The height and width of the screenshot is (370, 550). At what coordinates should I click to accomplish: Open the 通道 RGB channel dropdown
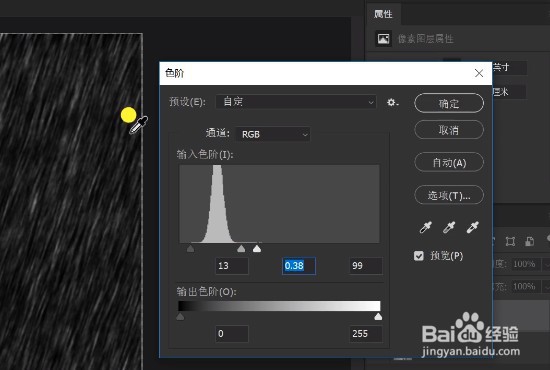tap(273, 134)
